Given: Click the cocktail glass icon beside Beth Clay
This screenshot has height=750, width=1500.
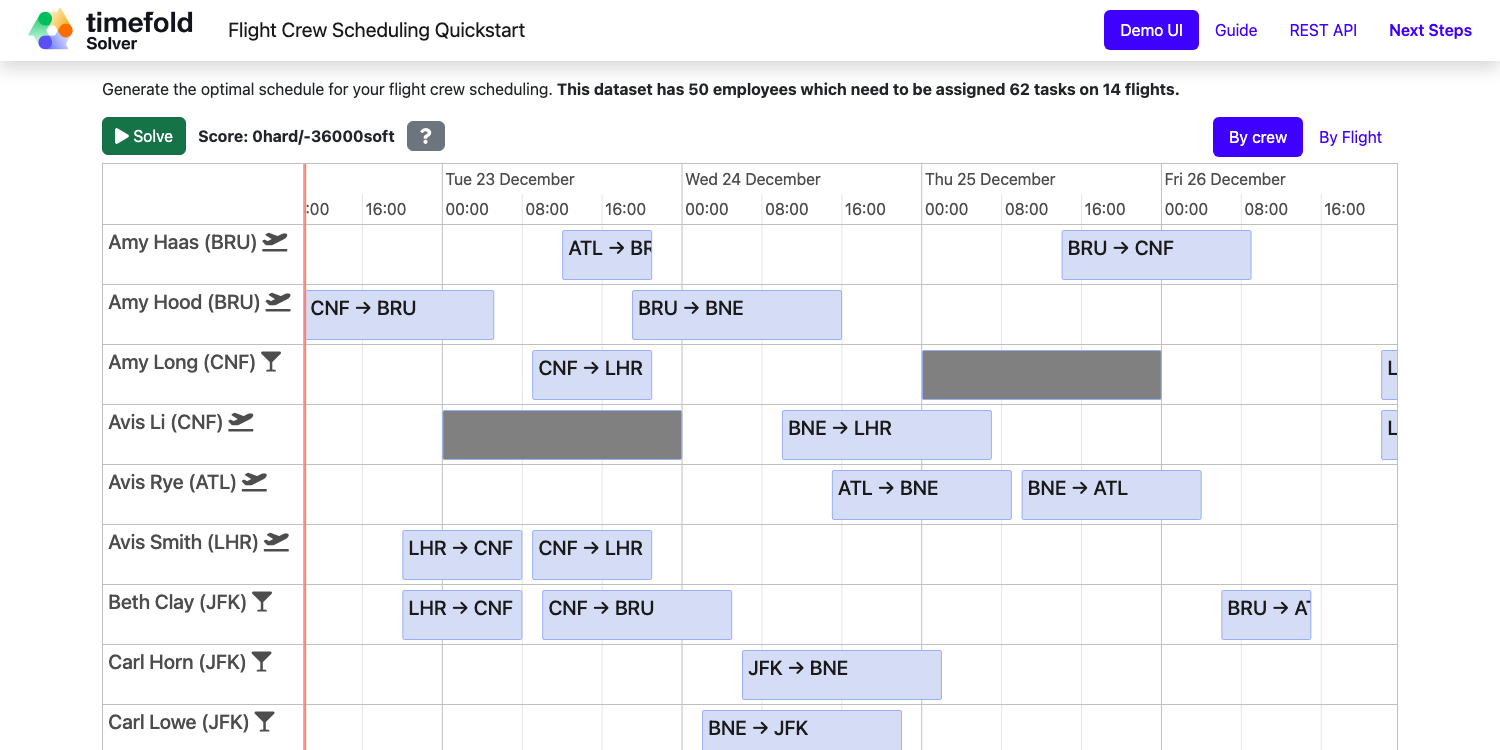Looking at the screenshot, I should tap(262, 602).
